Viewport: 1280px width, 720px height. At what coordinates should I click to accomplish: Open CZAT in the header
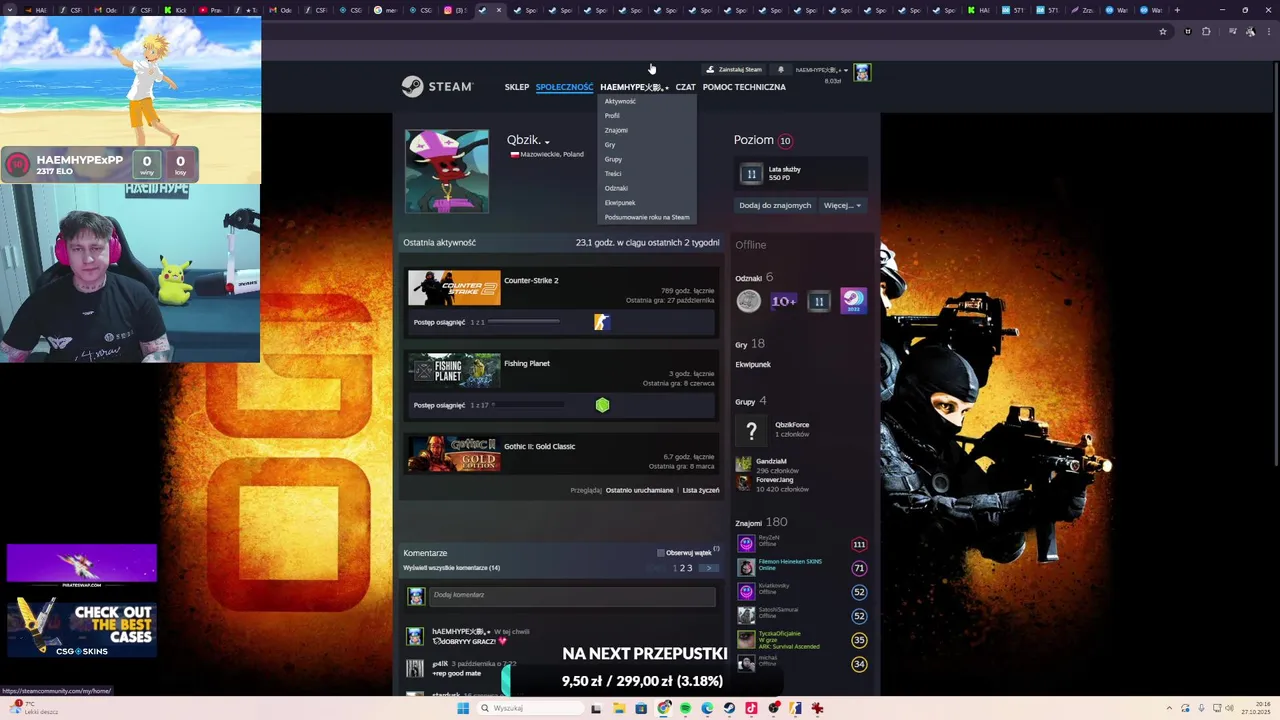pos(685,87)
